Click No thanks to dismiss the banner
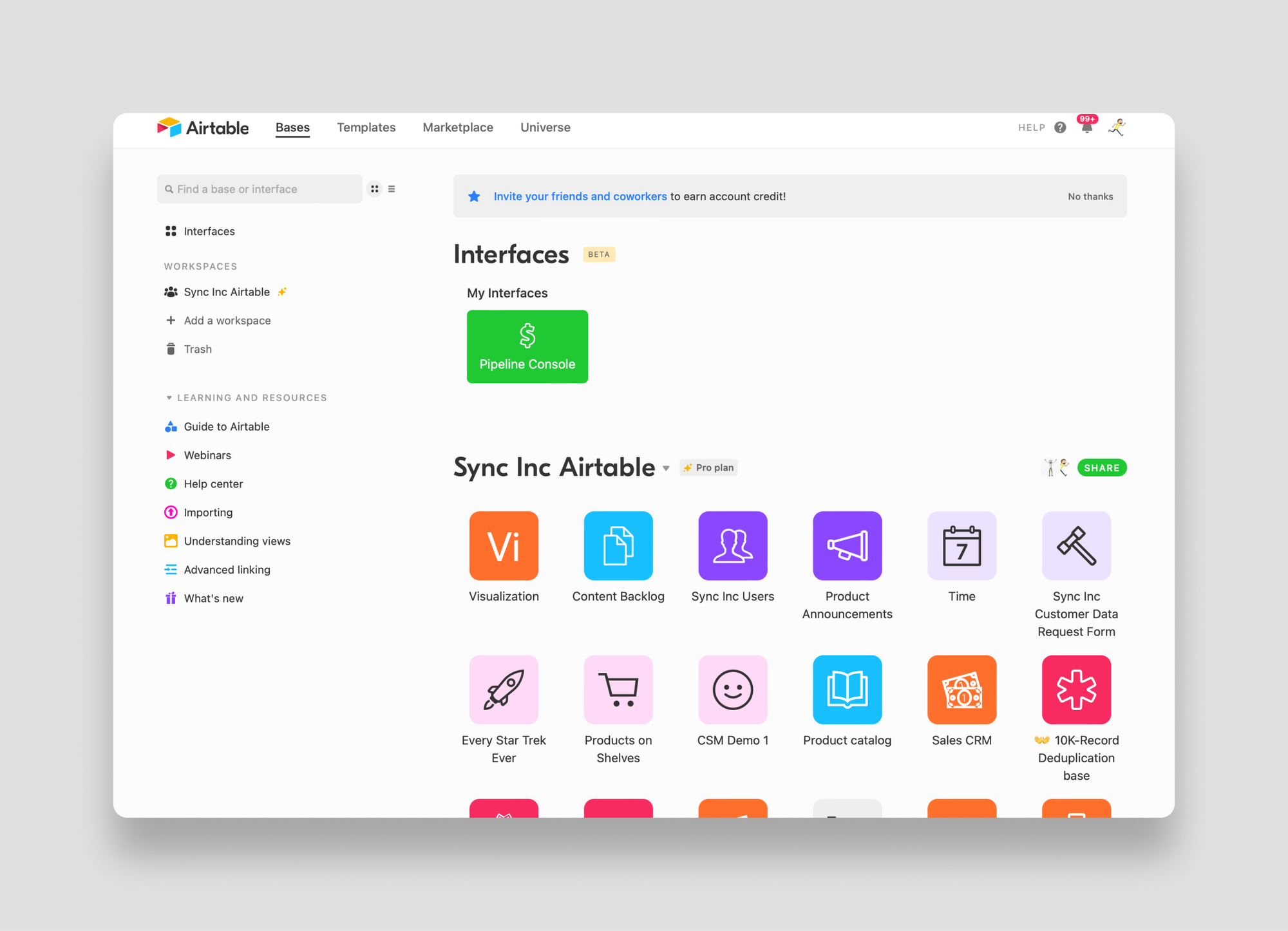Image resolution: width=1288 pixels, height=931 pixels. (1090, 196)
